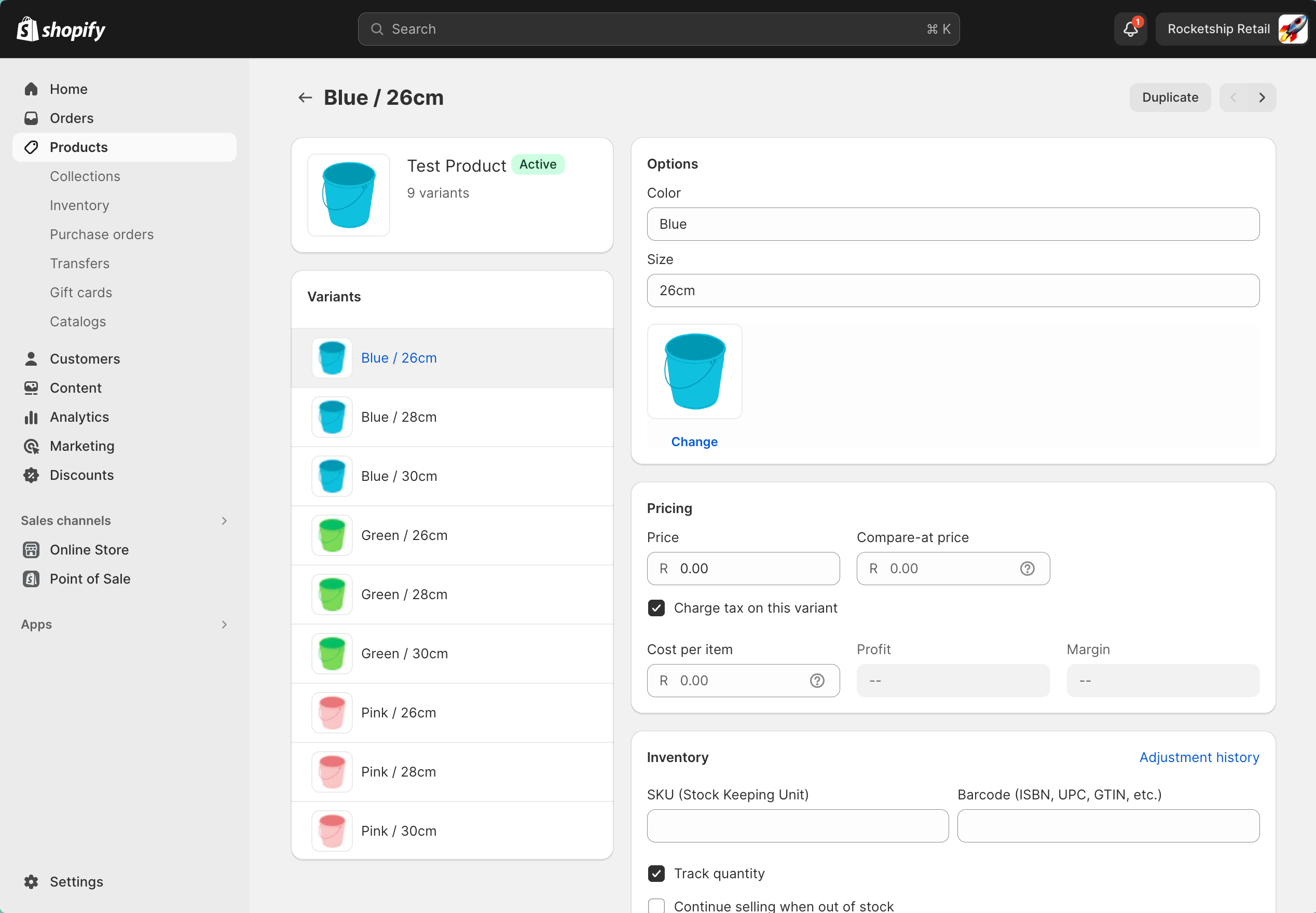
Task: Open Point of Sale channel icon
Action: tap(32, 579)
